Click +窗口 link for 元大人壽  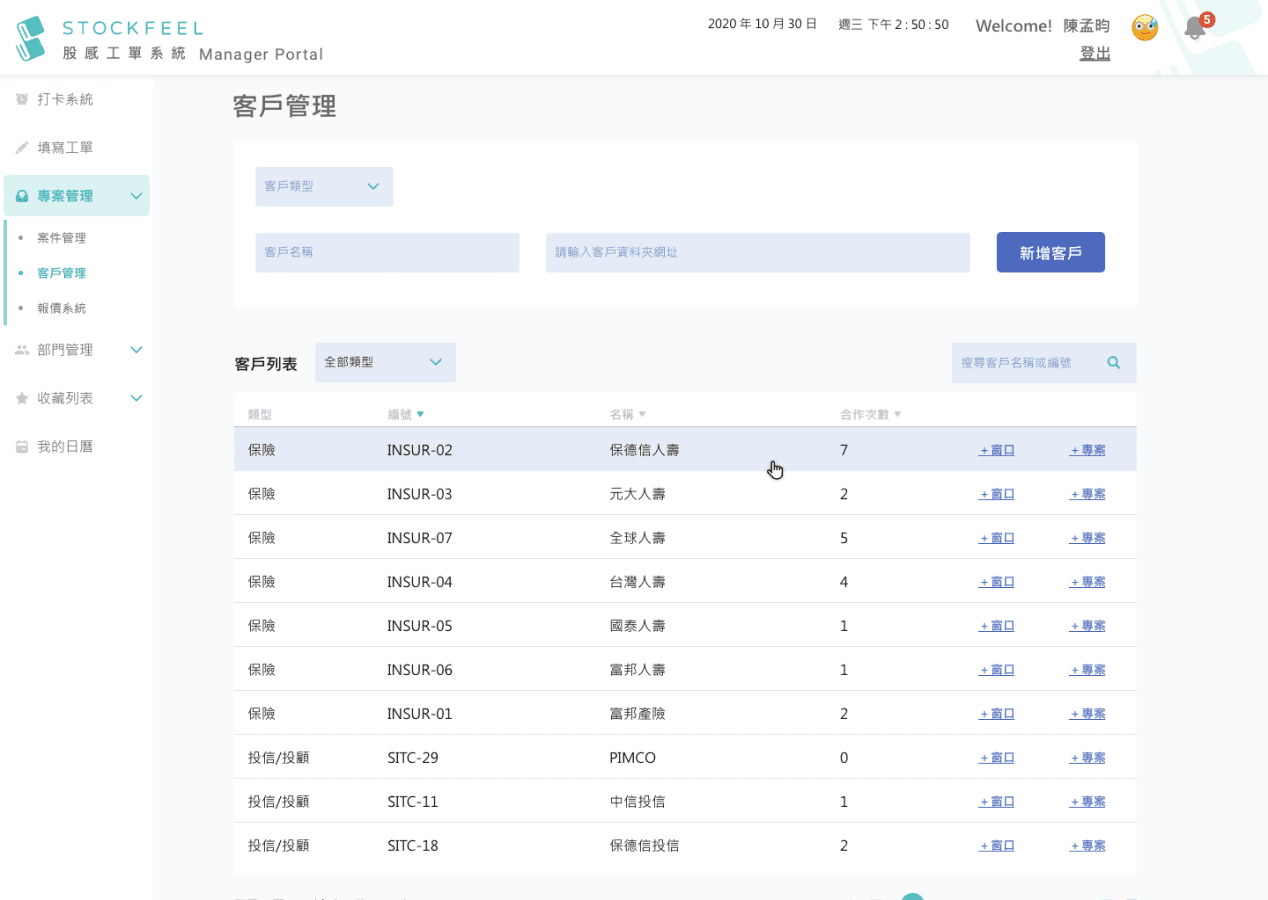(996, 494)
